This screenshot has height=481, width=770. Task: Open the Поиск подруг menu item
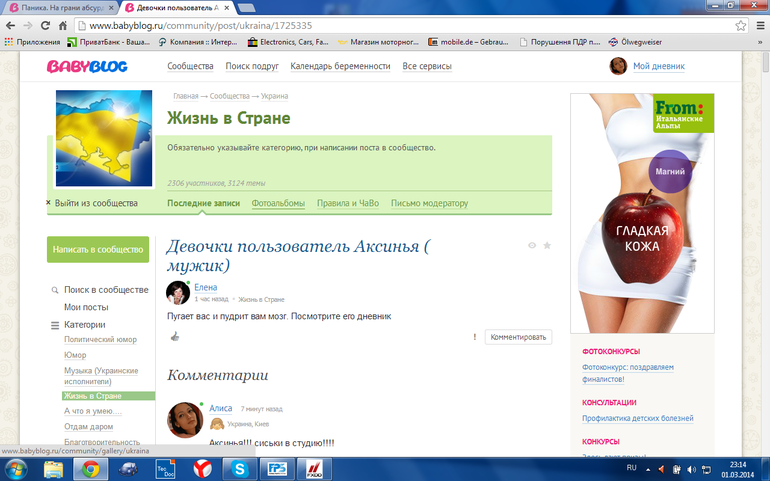coord(252,66)
